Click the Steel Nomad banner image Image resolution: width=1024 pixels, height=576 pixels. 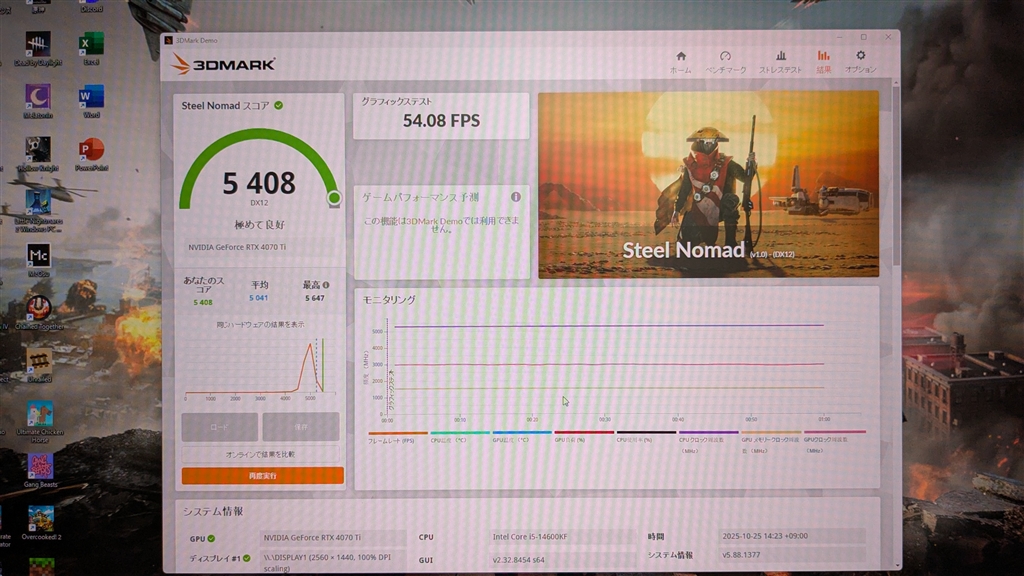coord(709,185)
